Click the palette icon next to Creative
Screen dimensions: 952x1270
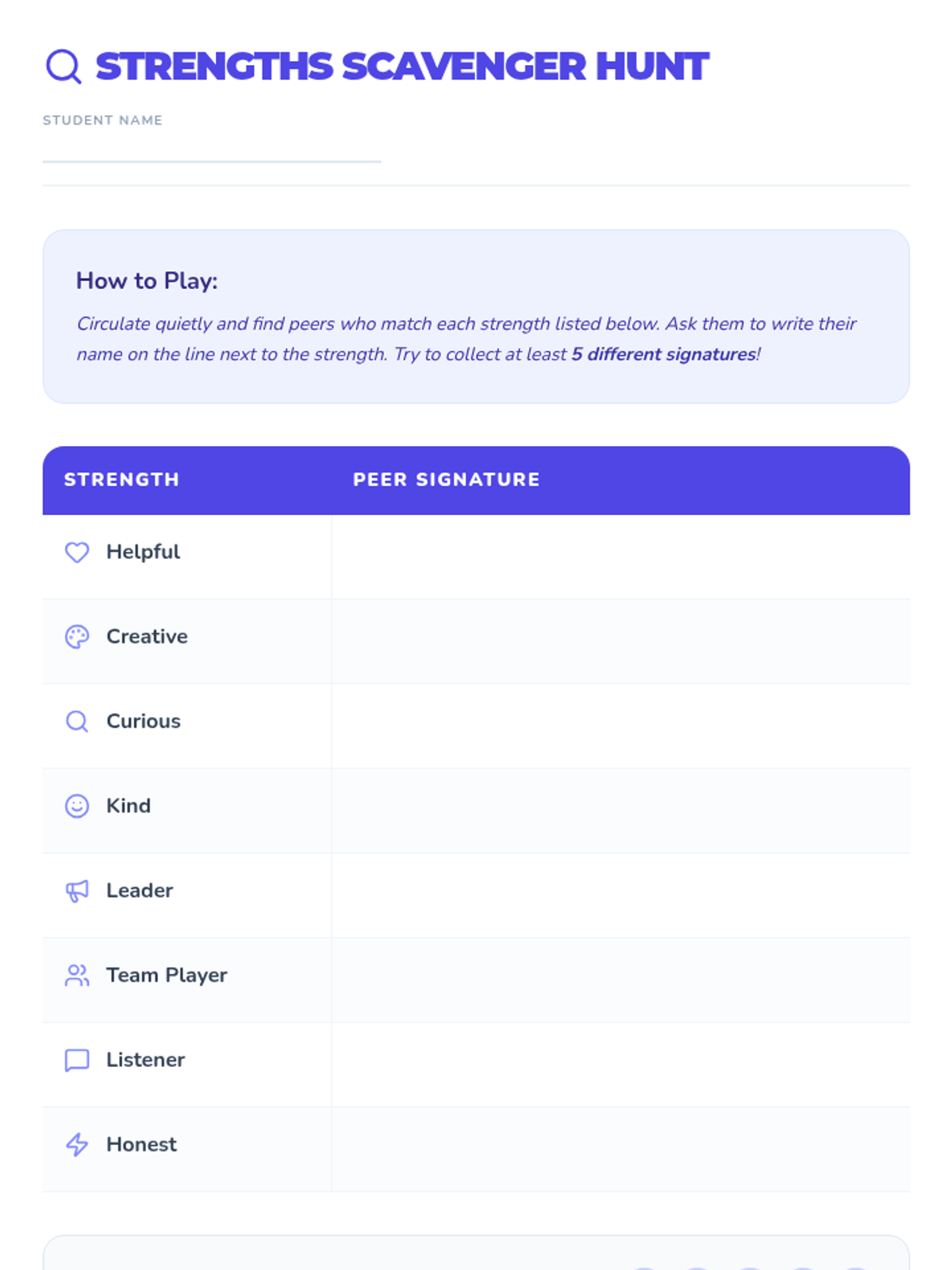coord(77,637)
